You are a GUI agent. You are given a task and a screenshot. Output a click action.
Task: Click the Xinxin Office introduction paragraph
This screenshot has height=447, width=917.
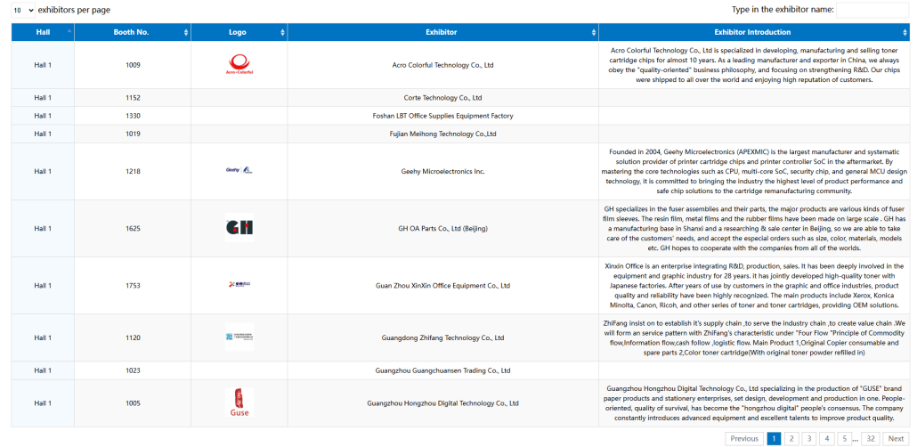[x=753, y=286]
